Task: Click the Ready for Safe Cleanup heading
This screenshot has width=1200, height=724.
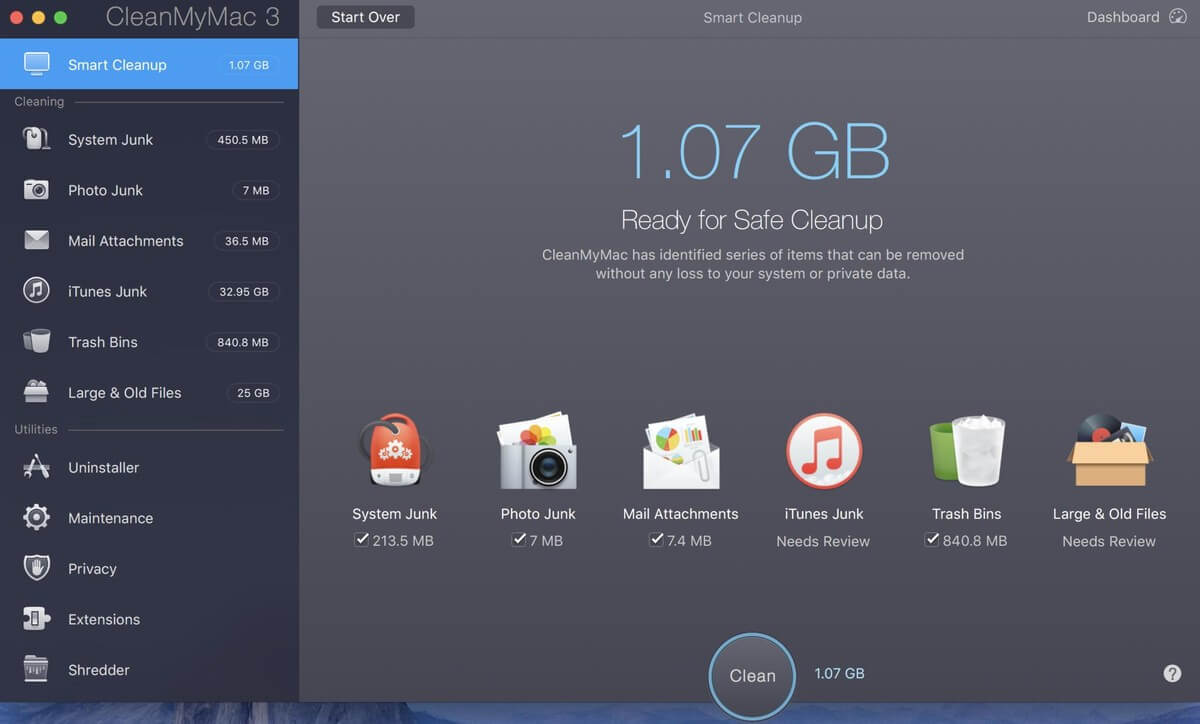Action: [x=752, y=220]
